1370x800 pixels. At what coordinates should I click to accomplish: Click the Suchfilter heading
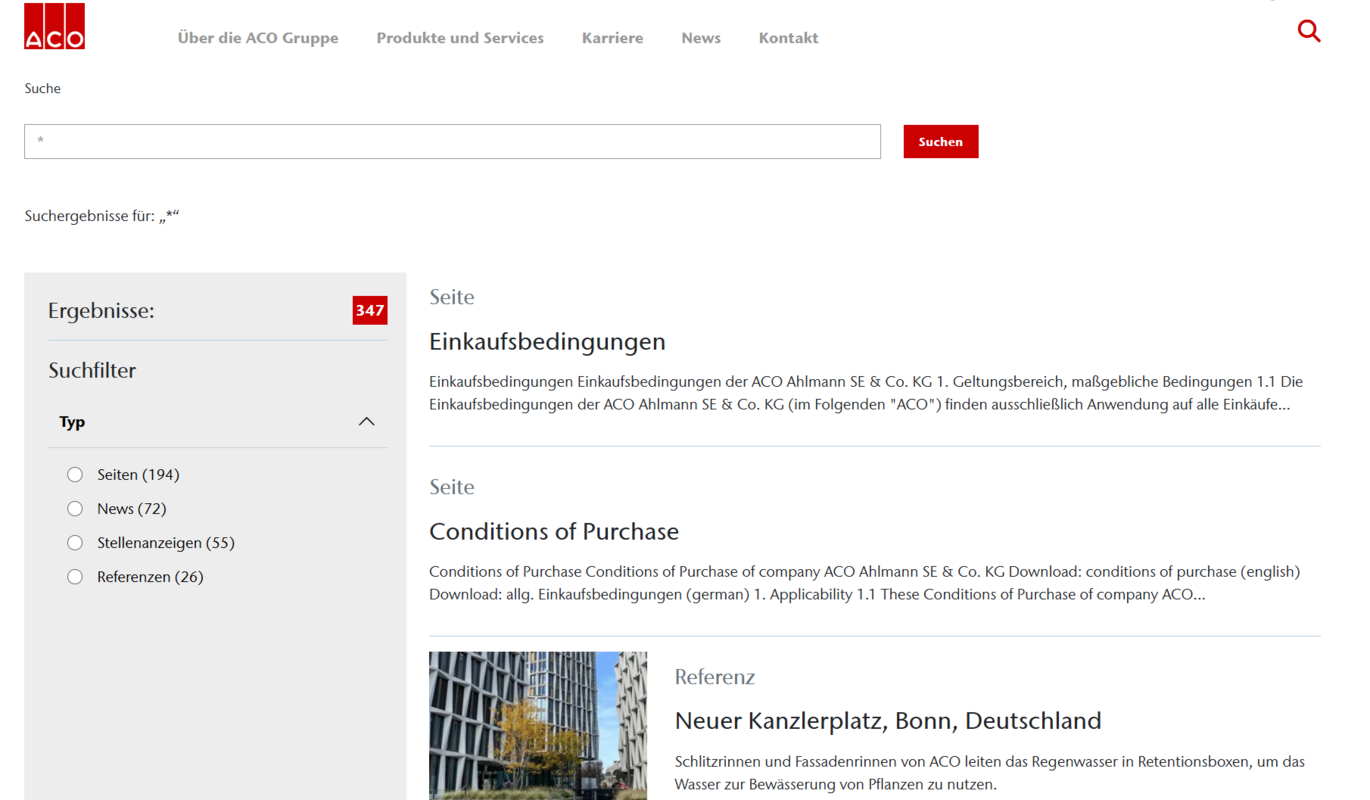point(92,371)
